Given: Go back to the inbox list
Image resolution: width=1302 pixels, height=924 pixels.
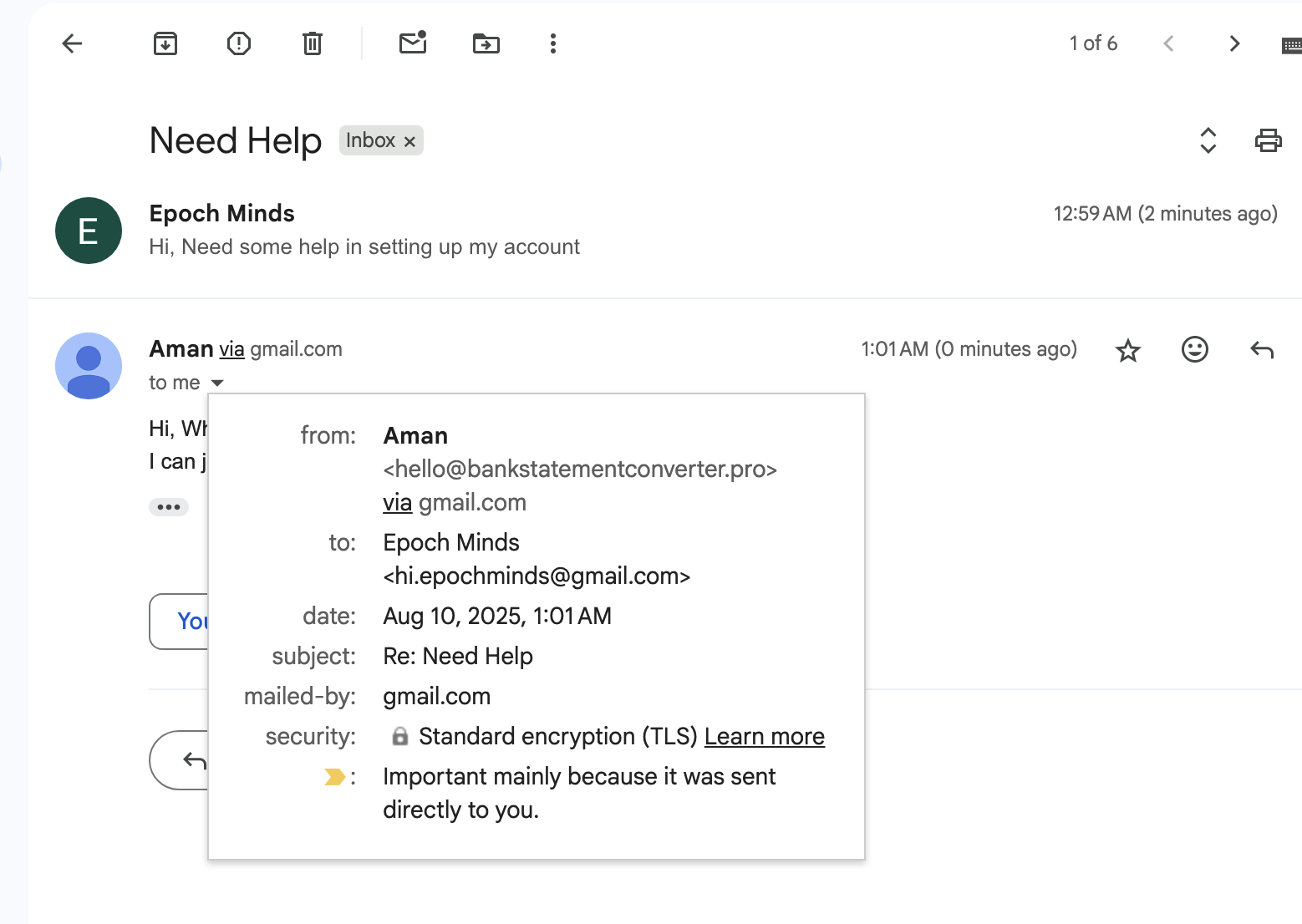Looking at the screenshot, I should pyautogui.click(x=72, y=43).
